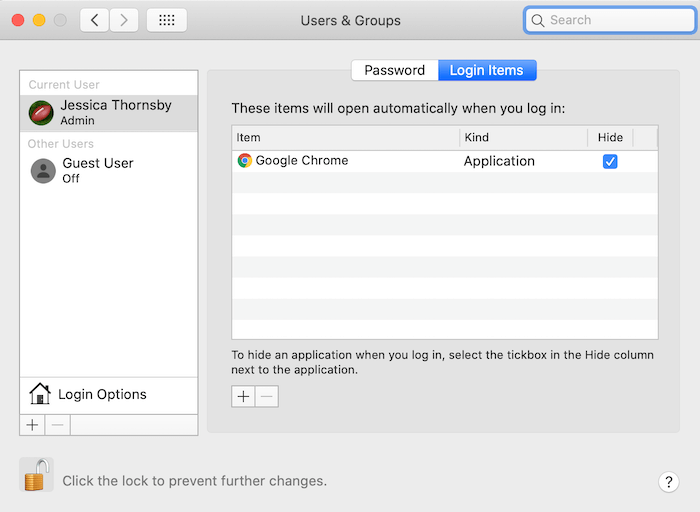The height and width of the screenshot is (512, 700).
Task: Remove a user account with the minus button
Action: 58,425
